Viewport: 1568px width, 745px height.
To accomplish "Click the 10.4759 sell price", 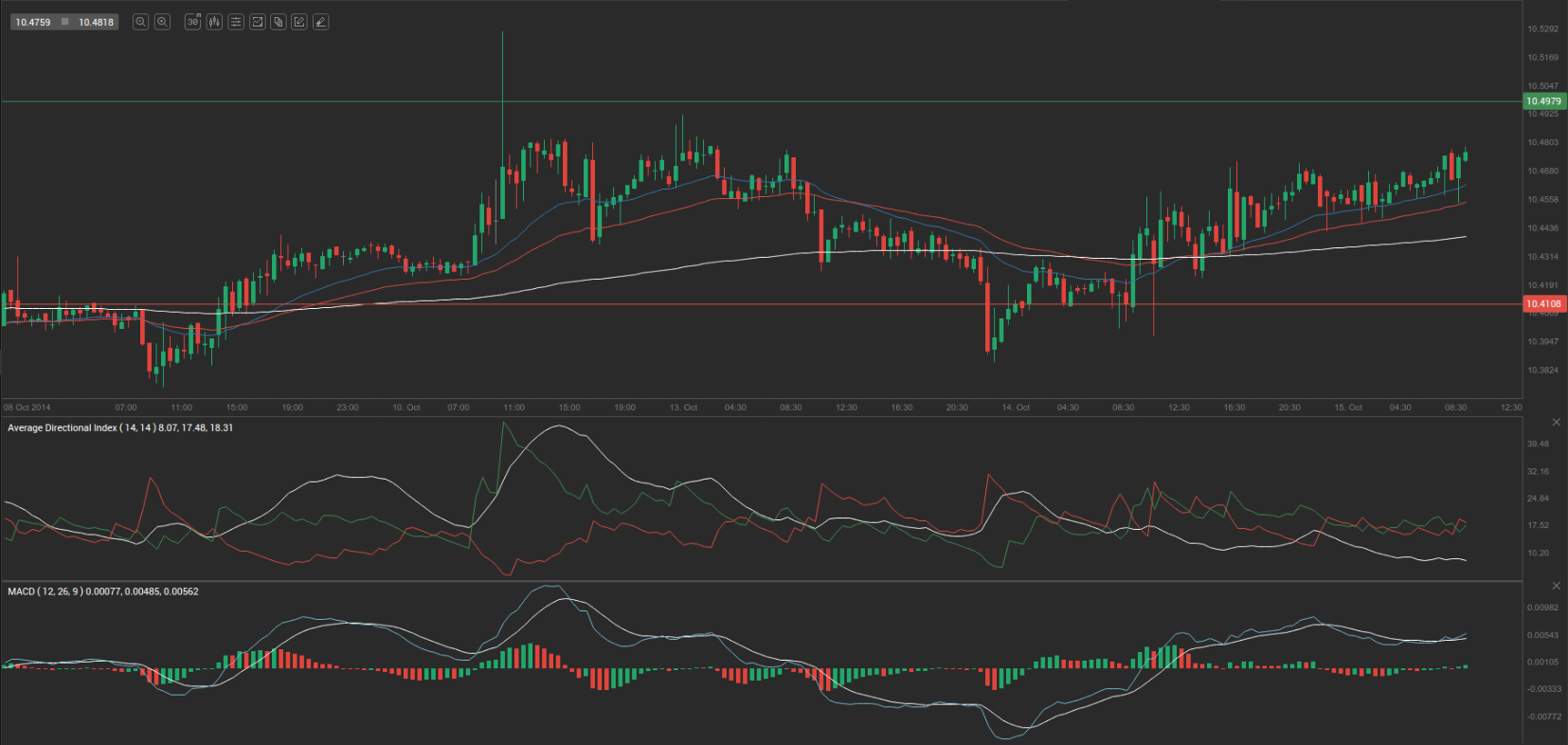I will (x=33, y=22).
